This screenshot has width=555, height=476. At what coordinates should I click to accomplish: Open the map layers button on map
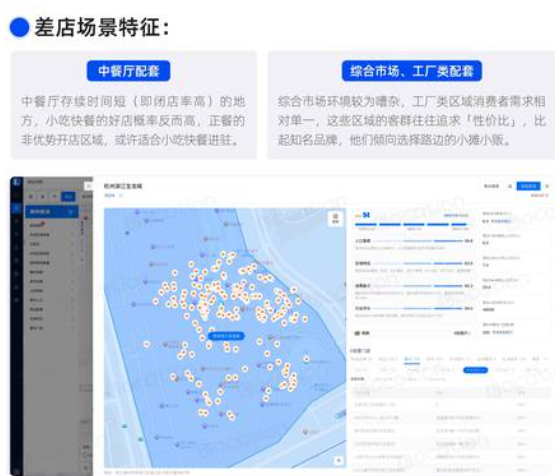coord(335,218)
